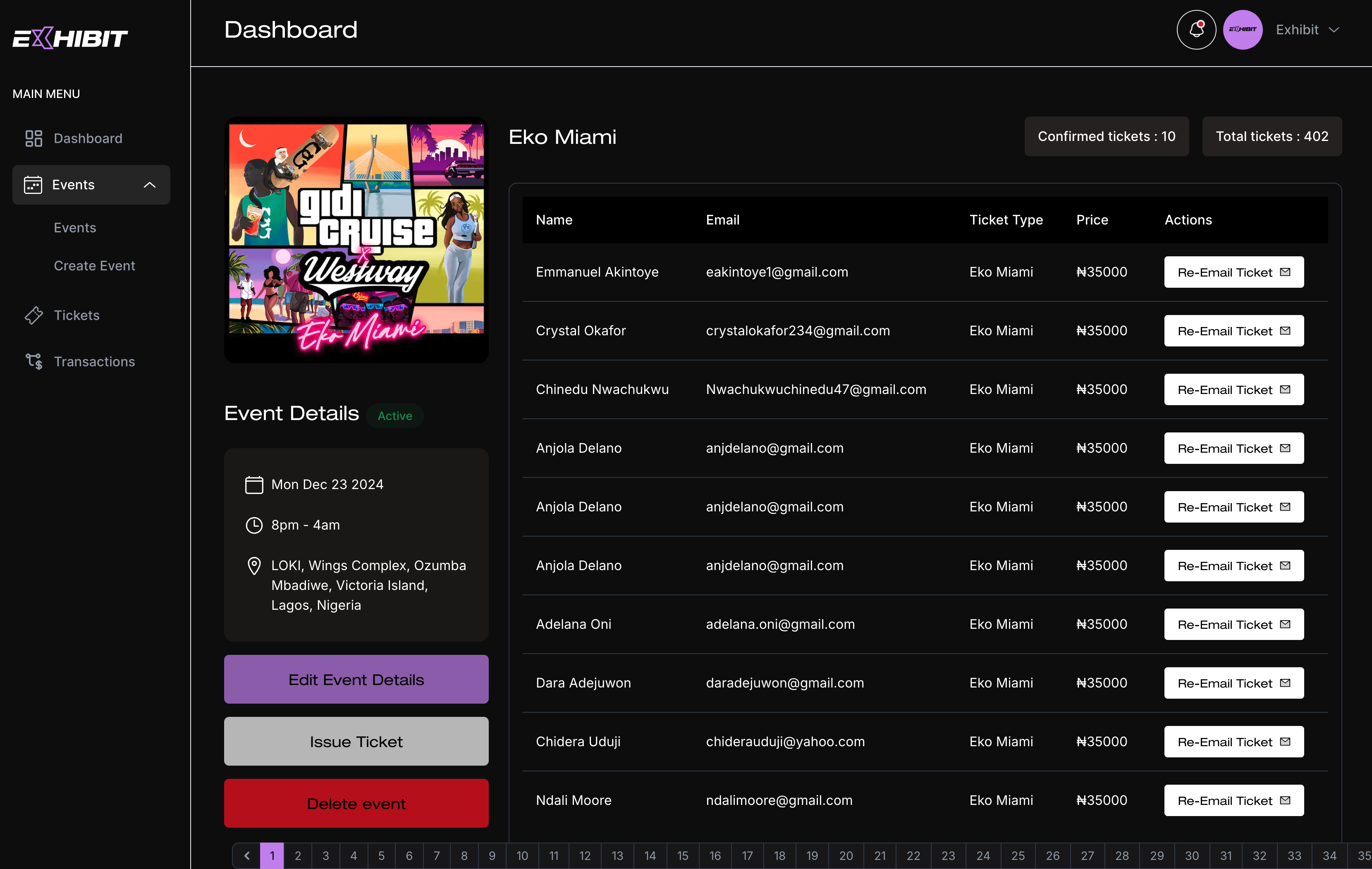Click the Edit Event Details button
1372x869 pixels.
coord(356,679)
